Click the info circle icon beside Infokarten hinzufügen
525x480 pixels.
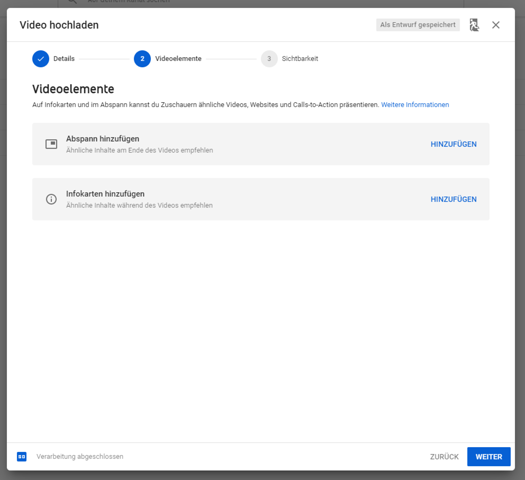click(x=51, y=199)
